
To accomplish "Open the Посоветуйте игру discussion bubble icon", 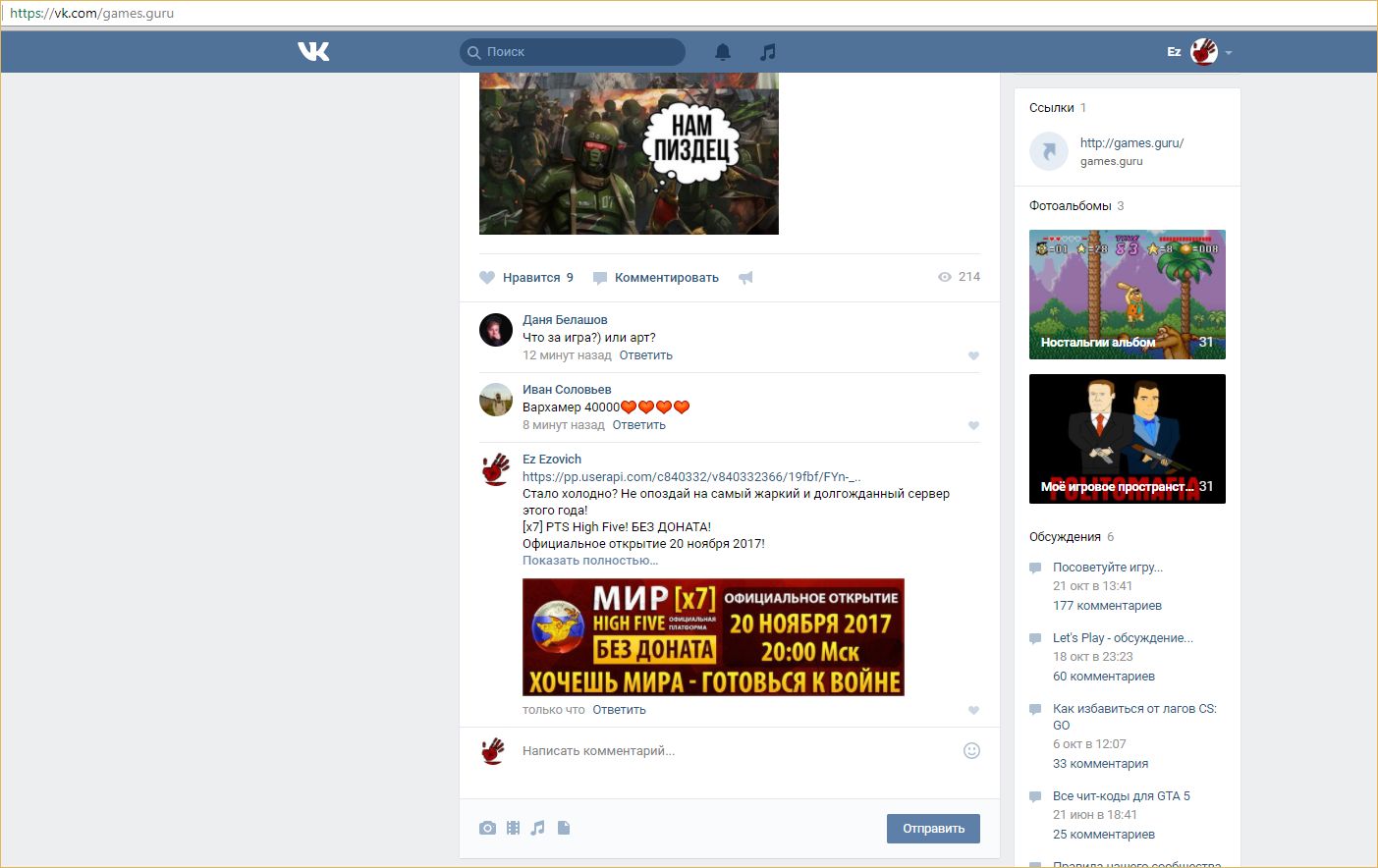I will click(1035, 568).
